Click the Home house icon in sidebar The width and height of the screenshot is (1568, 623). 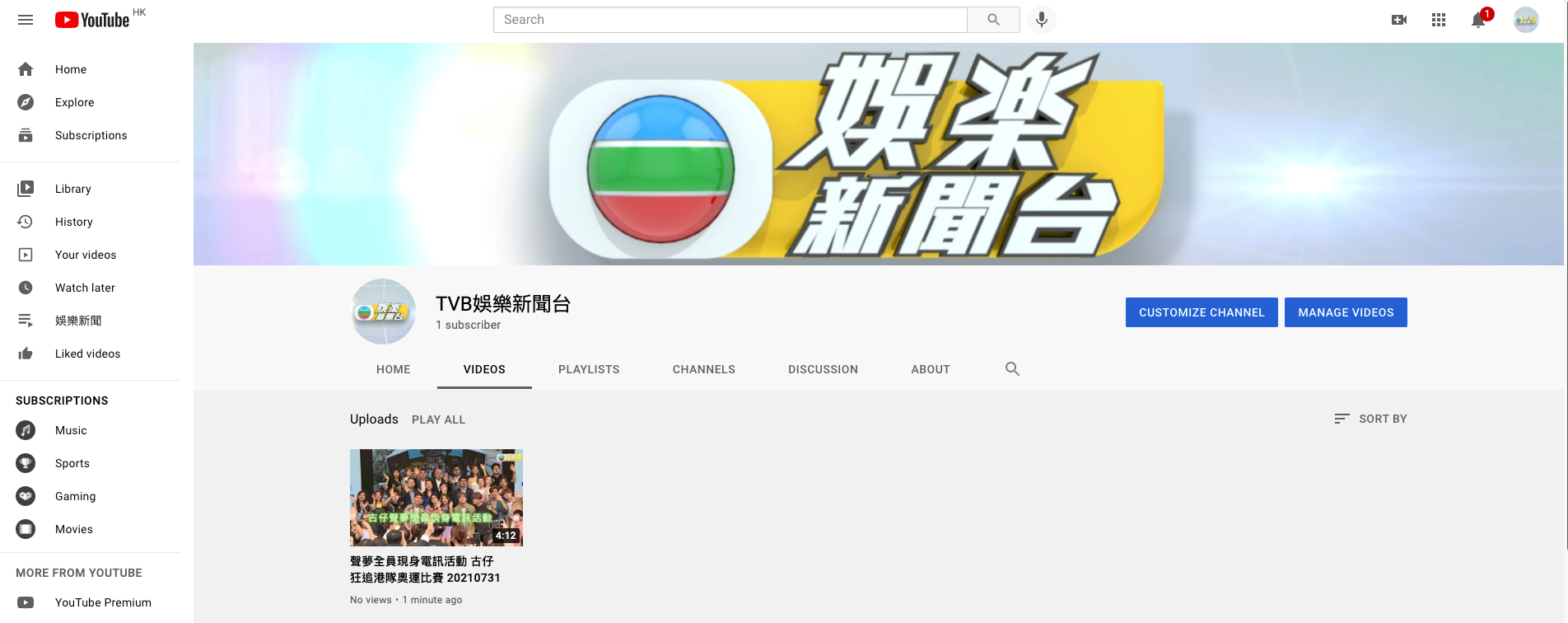(x=26, y=69)
